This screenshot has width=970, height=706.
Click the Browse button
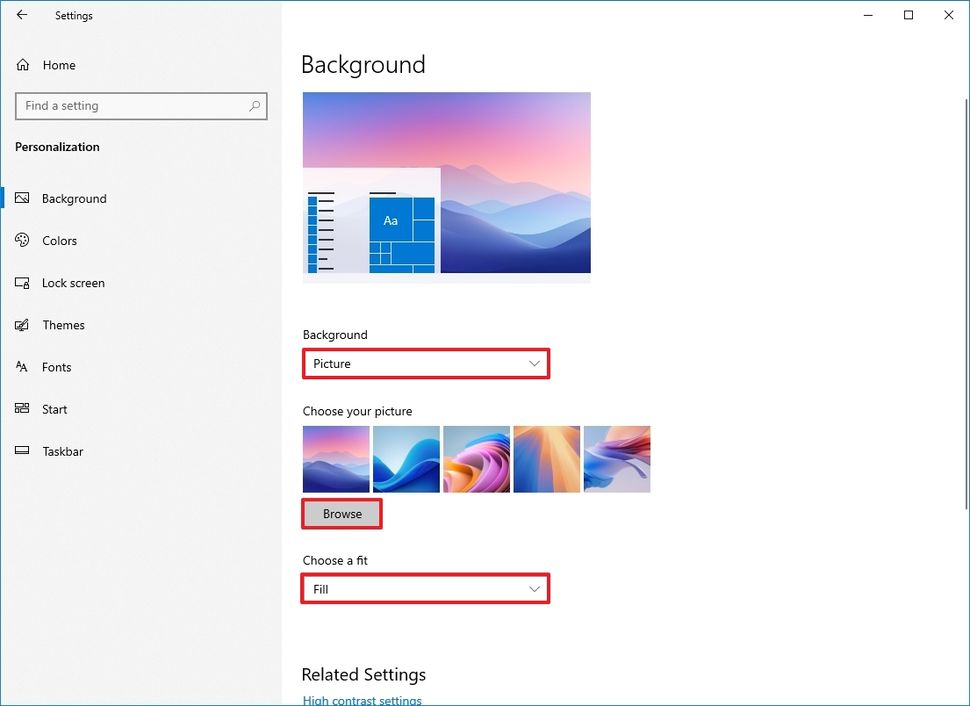point(341,513)
